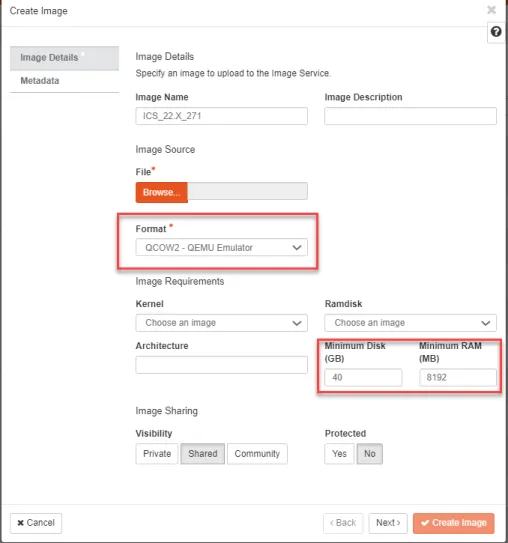
Task: Click the Minimum Disk (GB) field
Action: [x=363, y=377]
